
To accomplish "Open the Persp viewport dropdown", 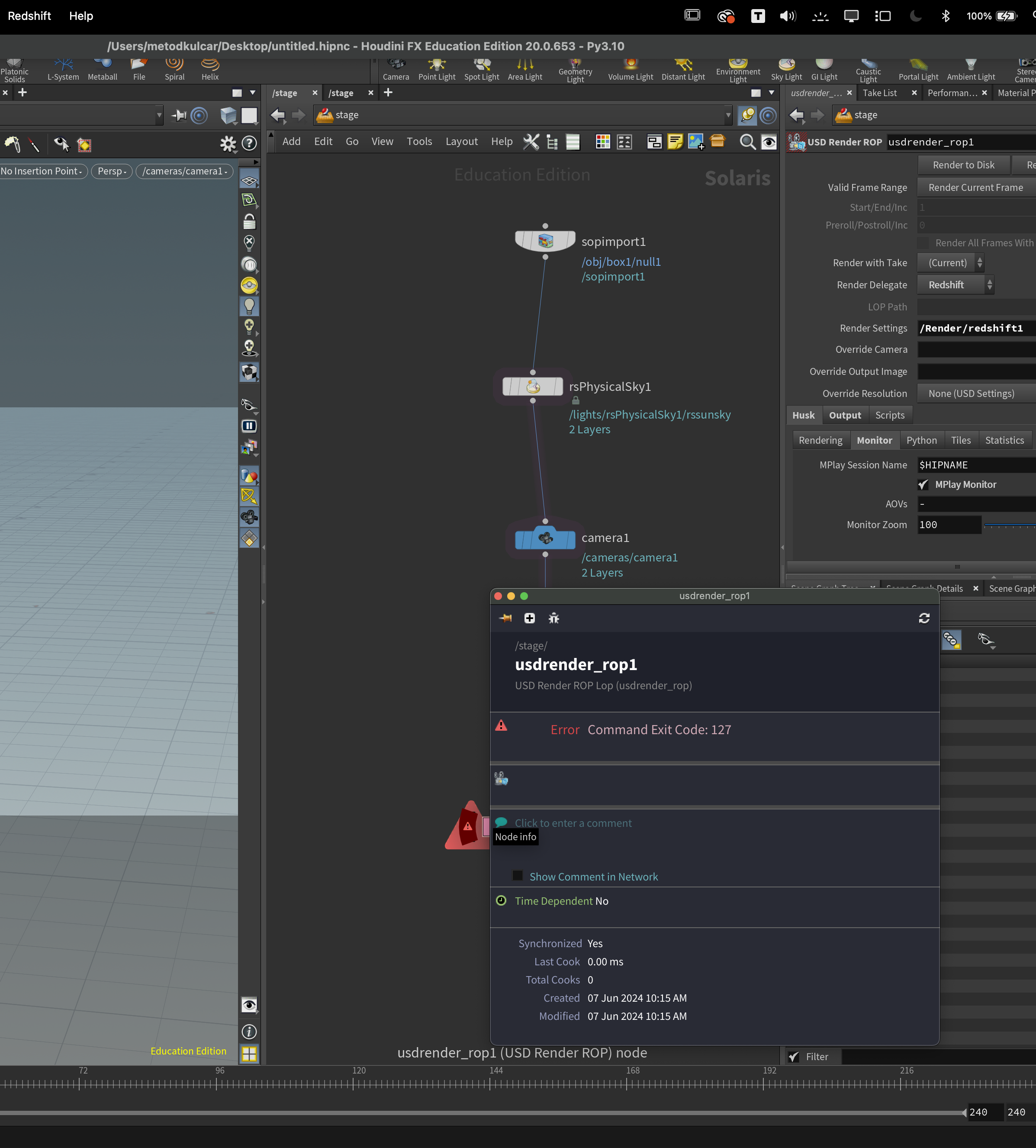I will [112, 171].
